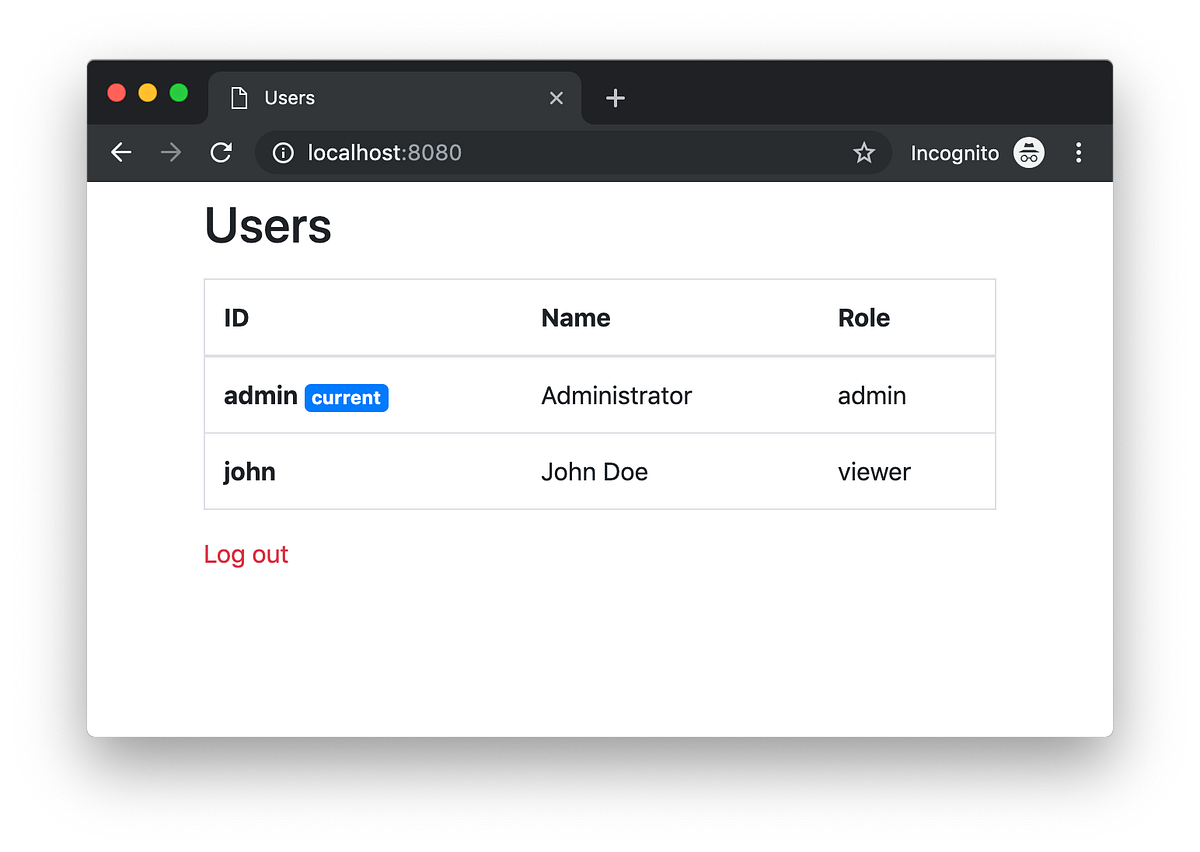This screenshot has width=1200, height=852.
Task: Click the Administrator name cell
Action: (616, 395)
